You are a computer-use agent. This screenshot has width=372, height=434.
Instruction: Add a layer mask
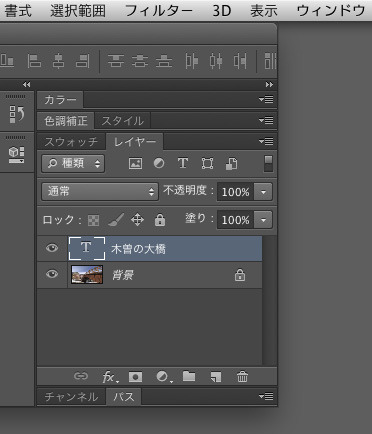point(135,377)
